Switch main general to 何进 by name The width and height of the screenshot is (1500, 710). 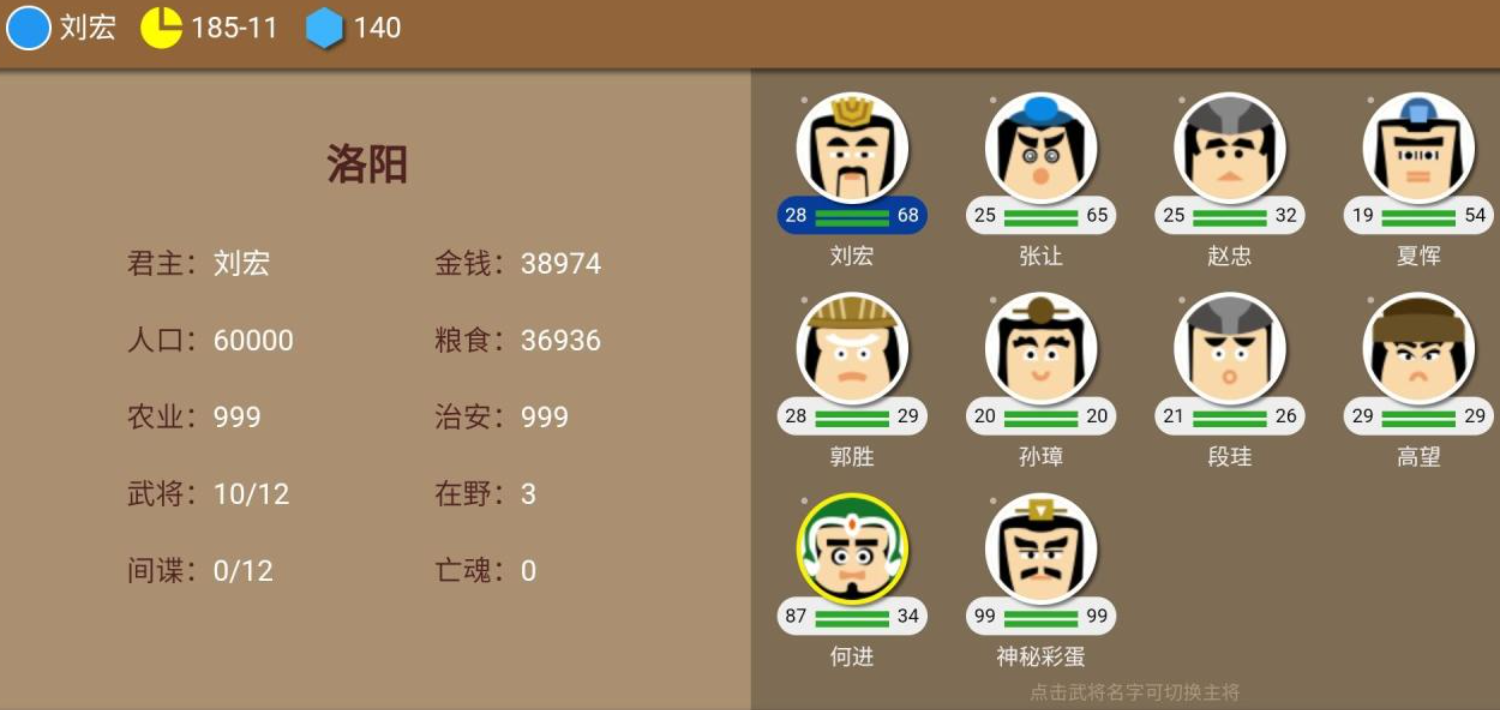[852, 656]
